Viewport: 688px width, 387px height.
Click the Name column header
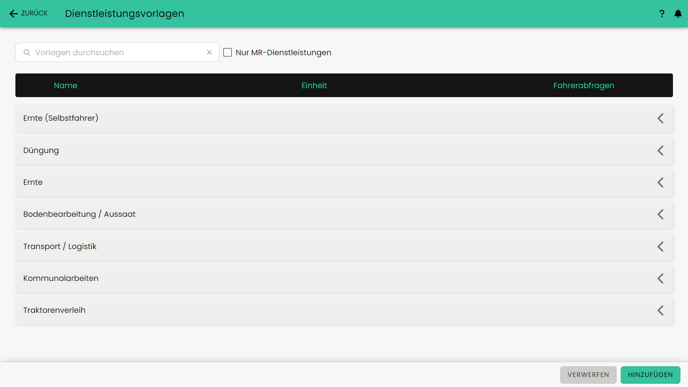point(65,86)
